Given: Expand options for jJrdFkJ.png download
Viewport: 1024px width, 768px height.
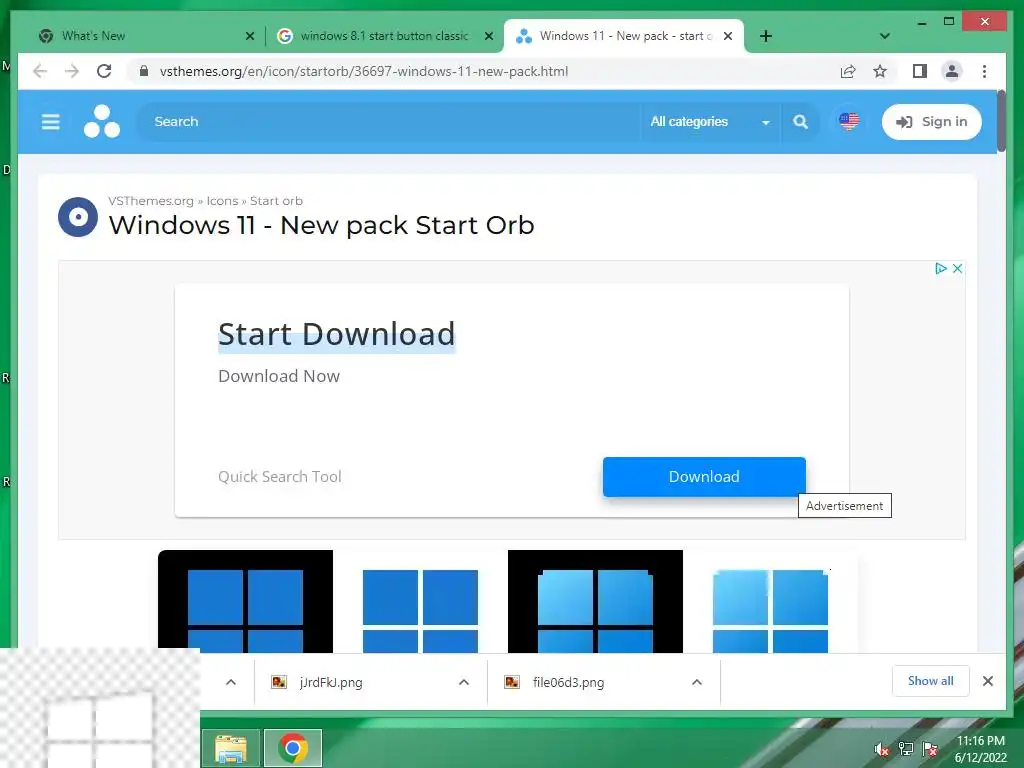Looking at the screenshot, I should 464,682.
